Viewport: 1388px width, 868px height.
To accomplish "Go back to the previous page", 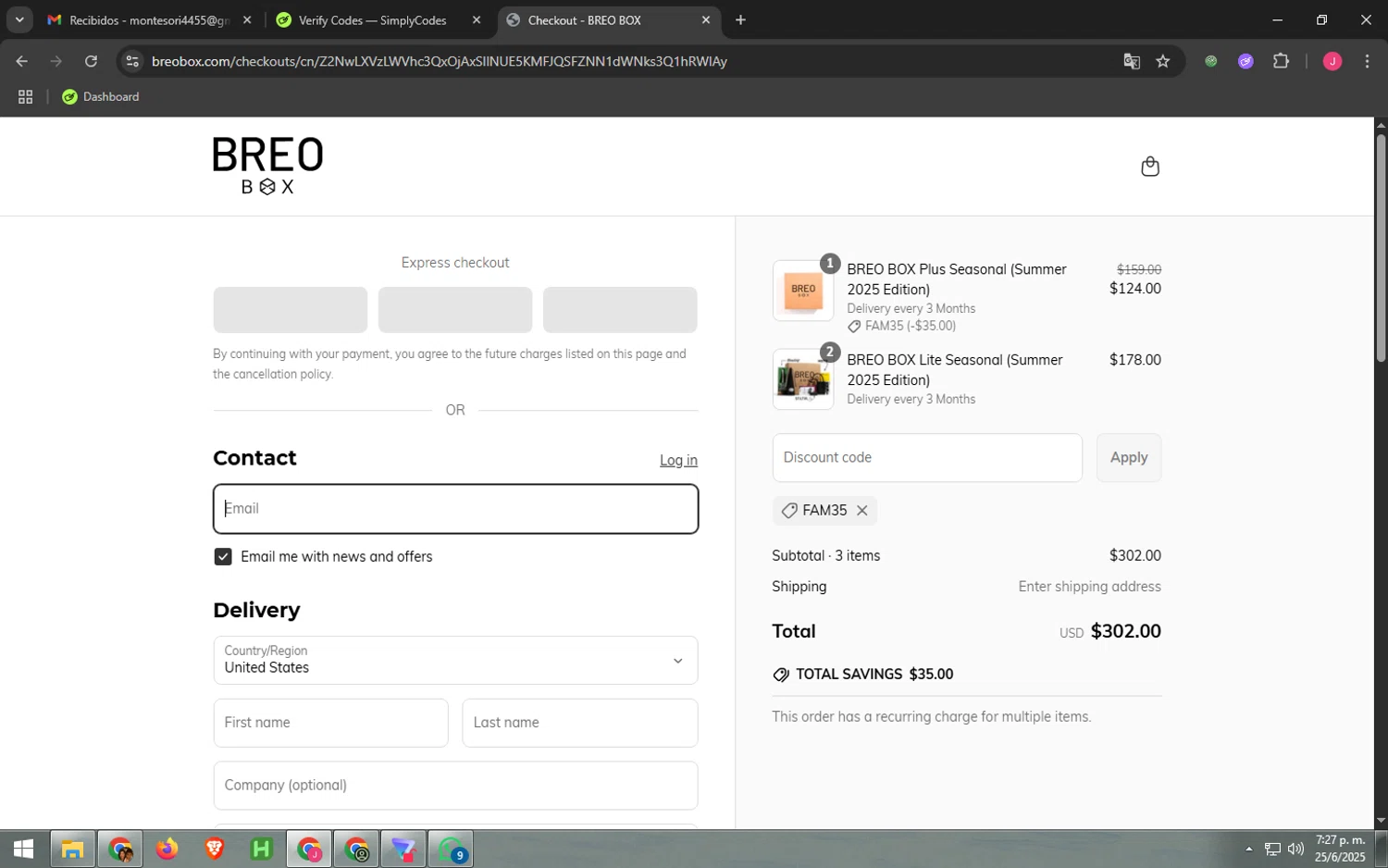I will (x=22, y=61).
